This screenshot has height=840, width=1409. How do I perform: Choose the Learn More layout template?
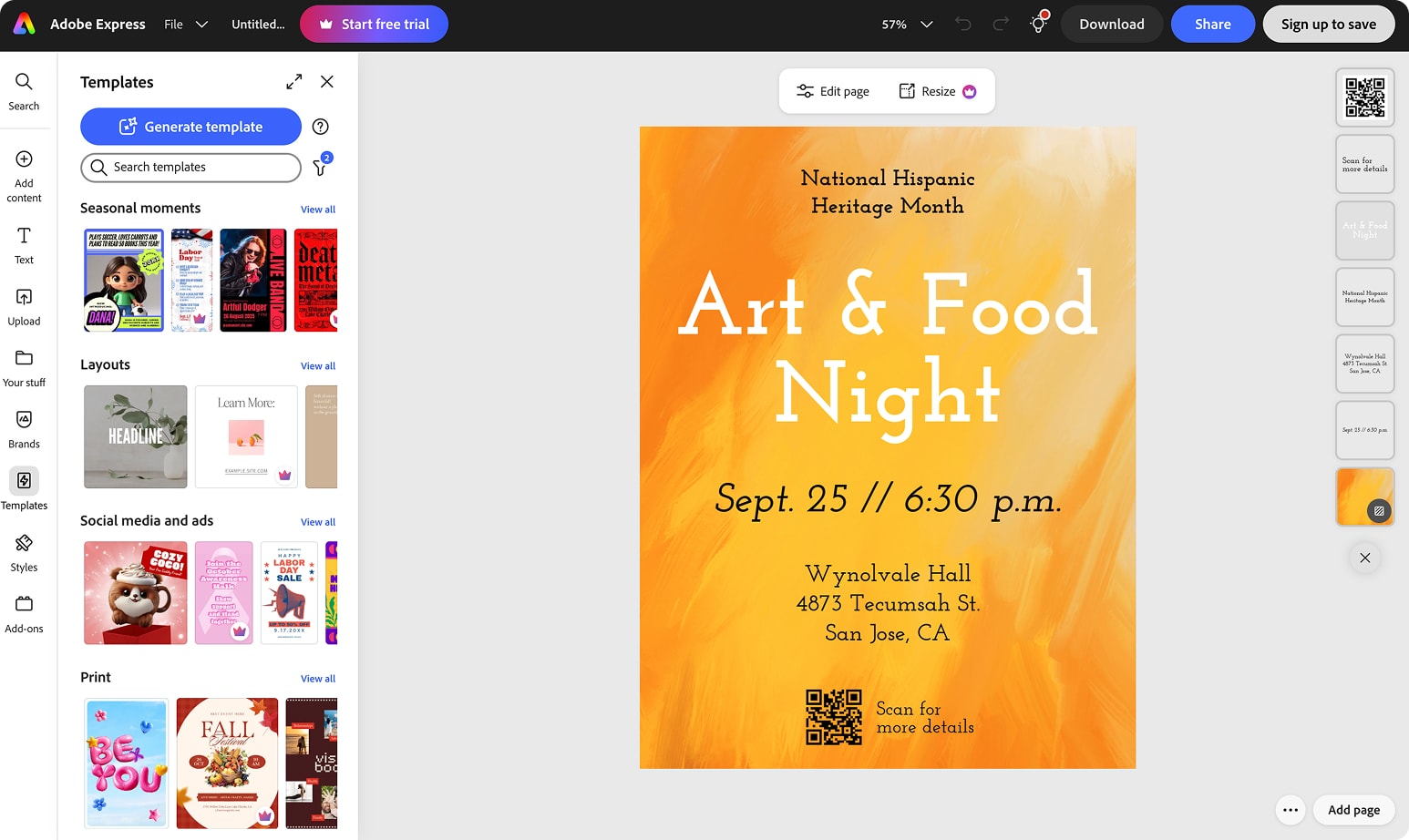[246, 436]
